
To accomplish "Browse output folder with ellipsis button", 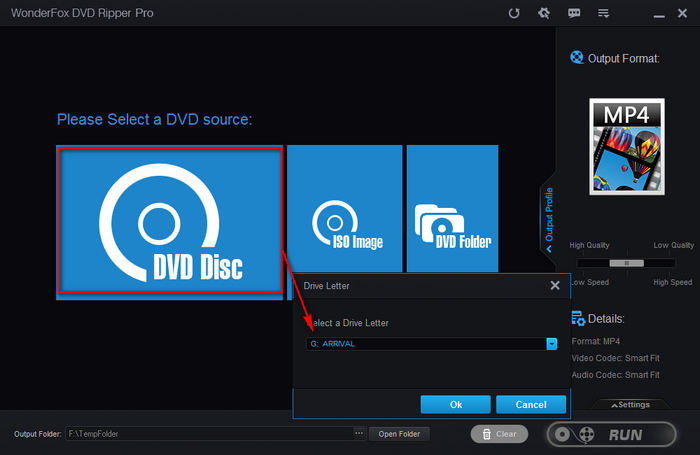I will click(359, 434).
